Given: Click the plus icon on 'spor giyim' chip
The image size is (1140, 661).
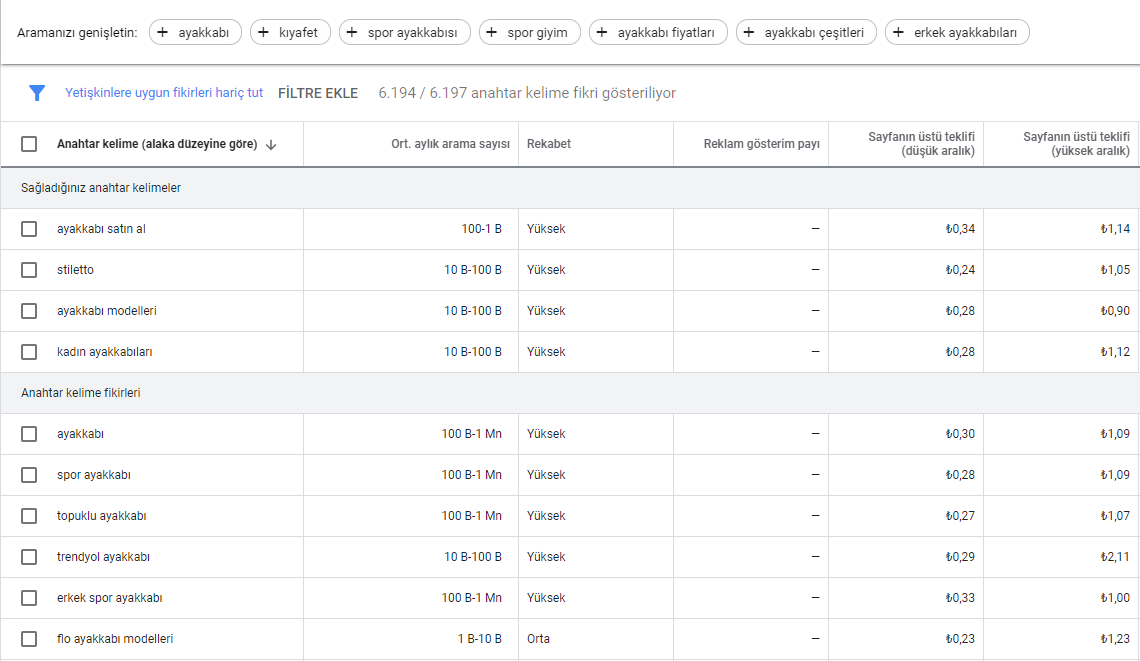Looking at the screenshot, I should (493, 33).
